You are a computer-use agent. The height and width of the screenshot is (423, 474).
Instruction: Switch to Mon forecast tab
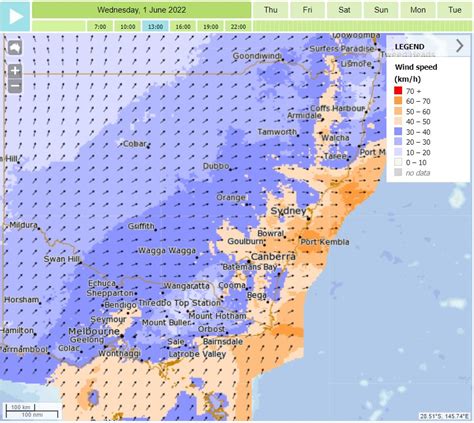(x=418, y=10)
